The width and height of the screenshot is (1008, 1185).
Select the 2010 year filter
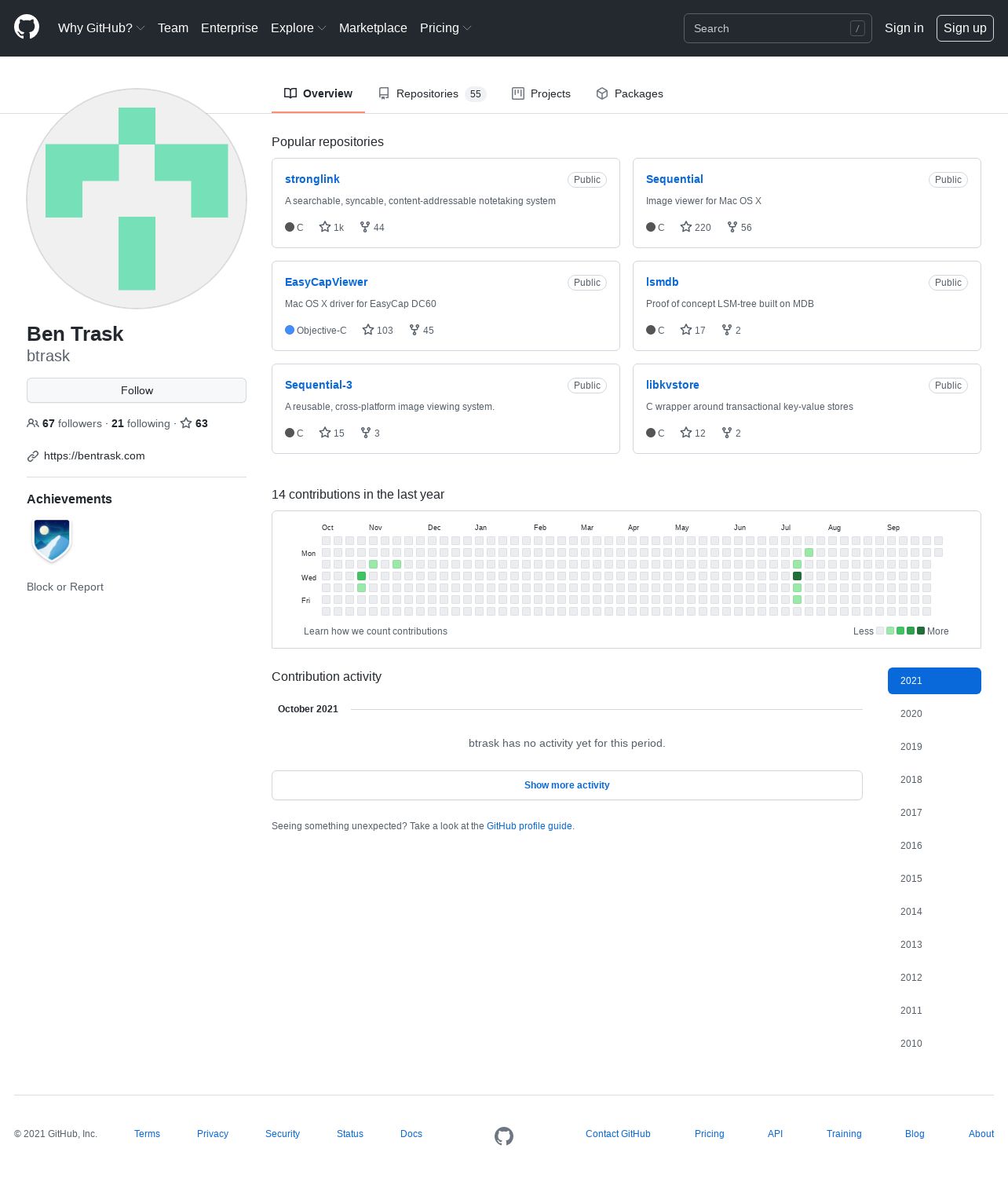pos(934,1044)
